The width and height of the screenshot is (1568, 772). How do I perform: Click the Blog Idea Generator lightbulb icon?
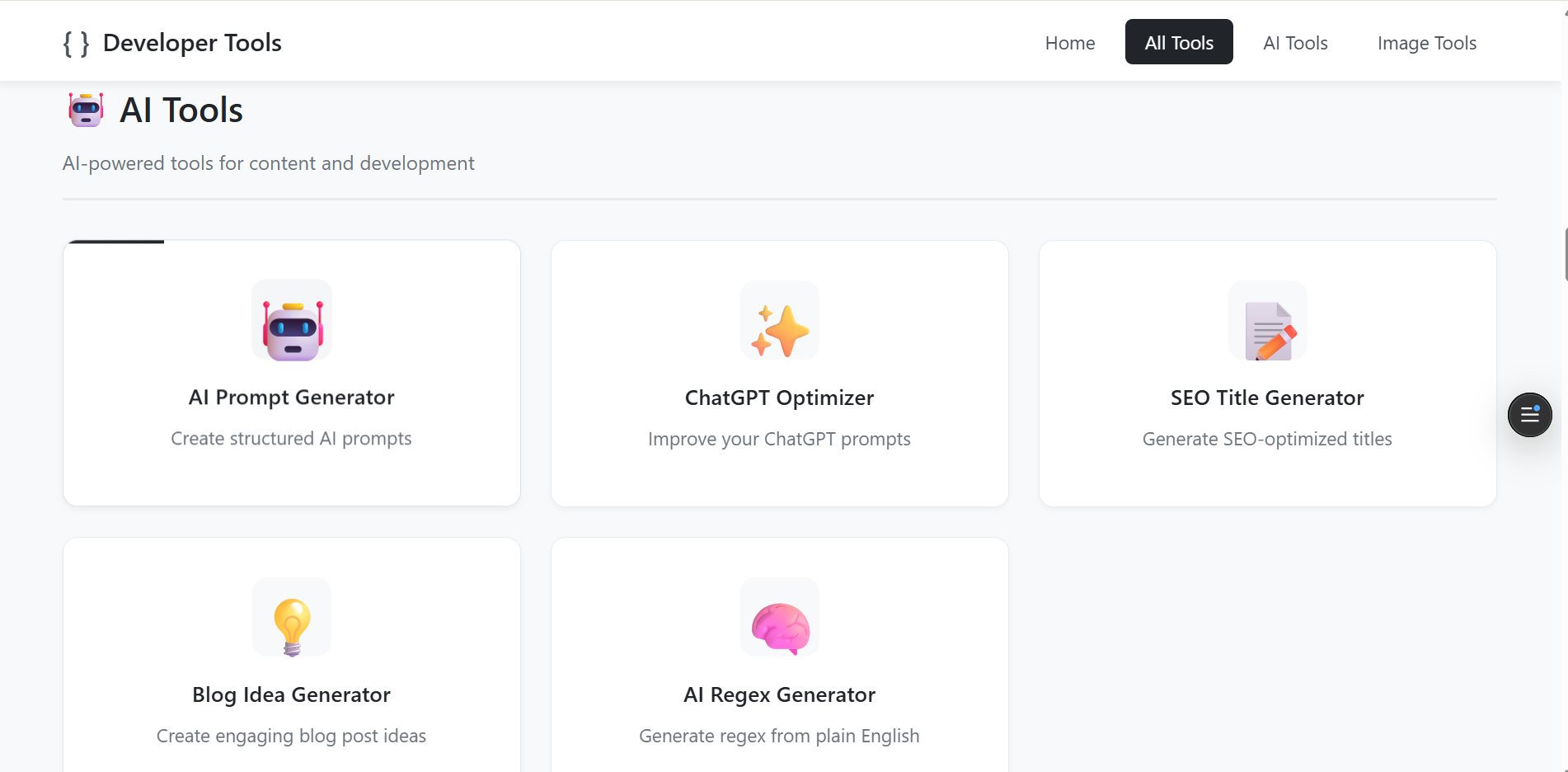pos(292,617)
